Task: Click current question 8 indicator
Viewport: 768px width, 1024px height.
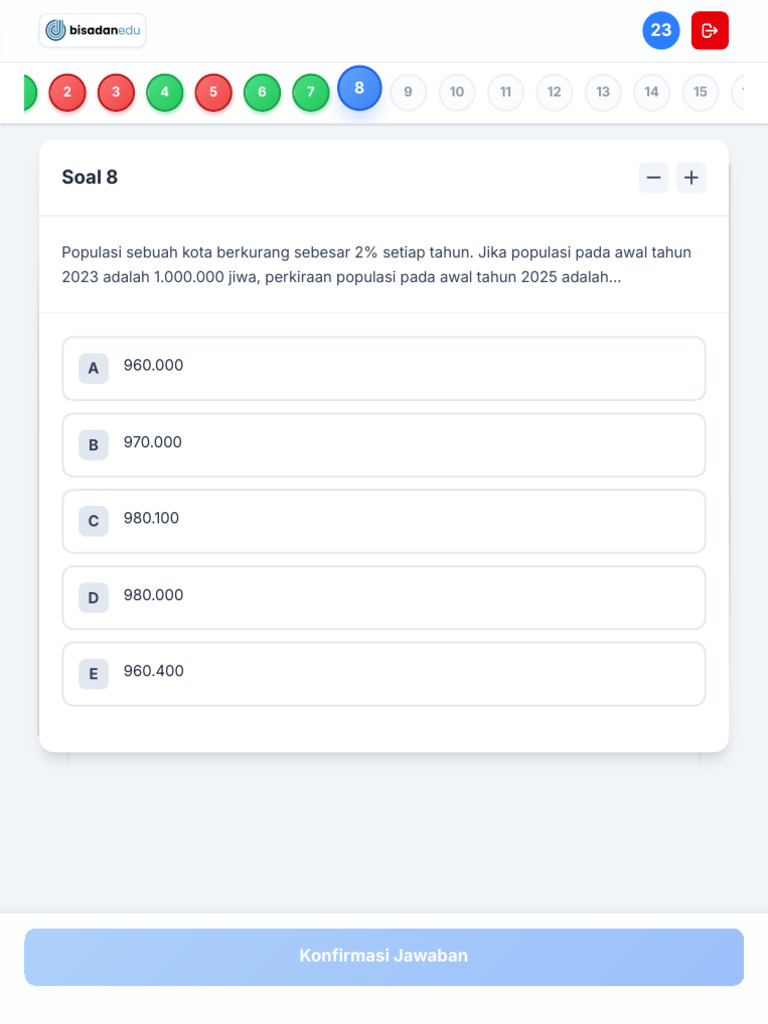Action: 359,88
